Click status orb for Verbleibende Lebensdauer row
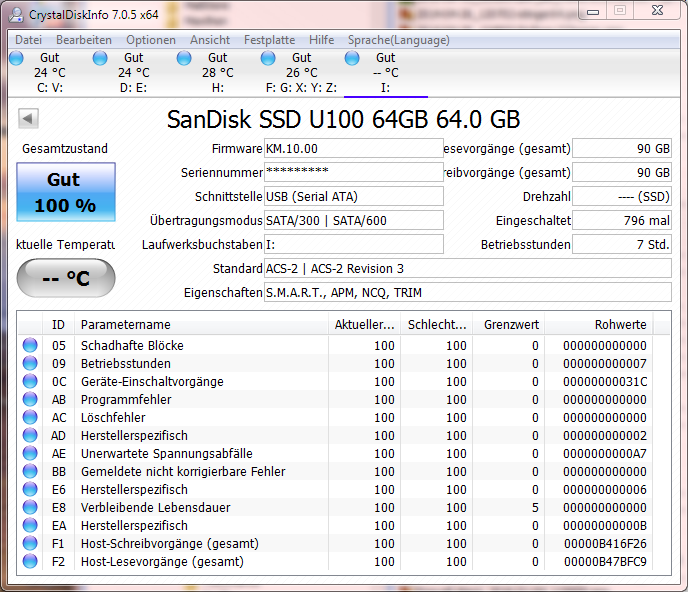688x592 pixels. click(30, 507)
